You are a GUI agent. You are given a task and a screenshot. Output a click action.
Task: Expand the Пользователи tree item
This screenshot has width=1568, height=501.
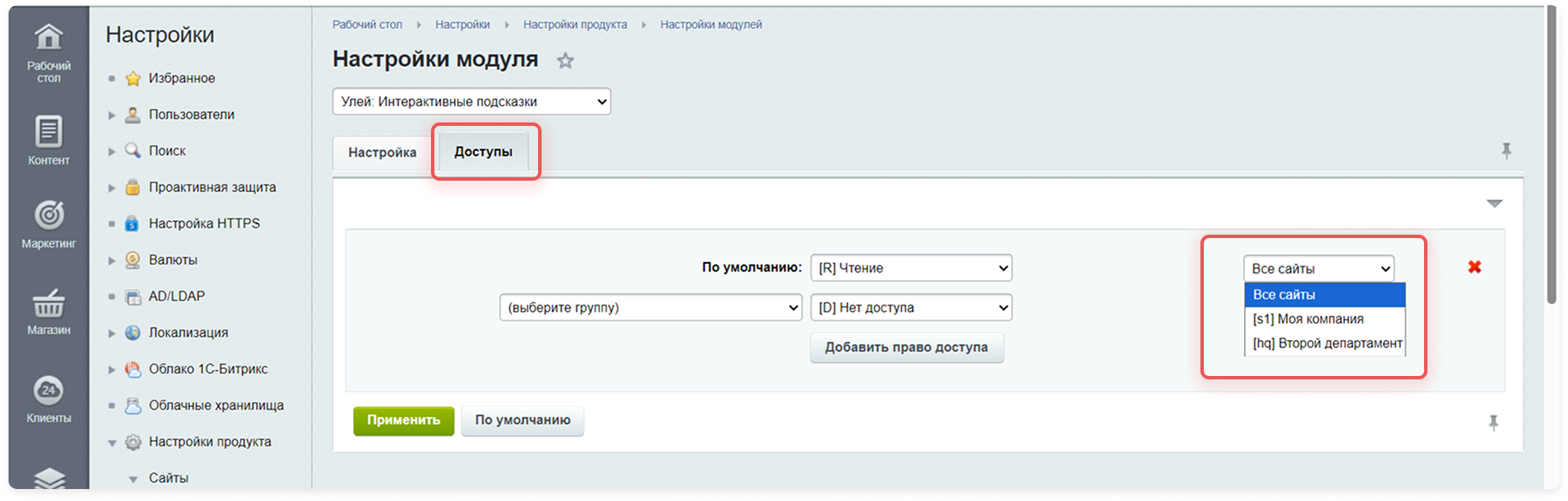111,115
